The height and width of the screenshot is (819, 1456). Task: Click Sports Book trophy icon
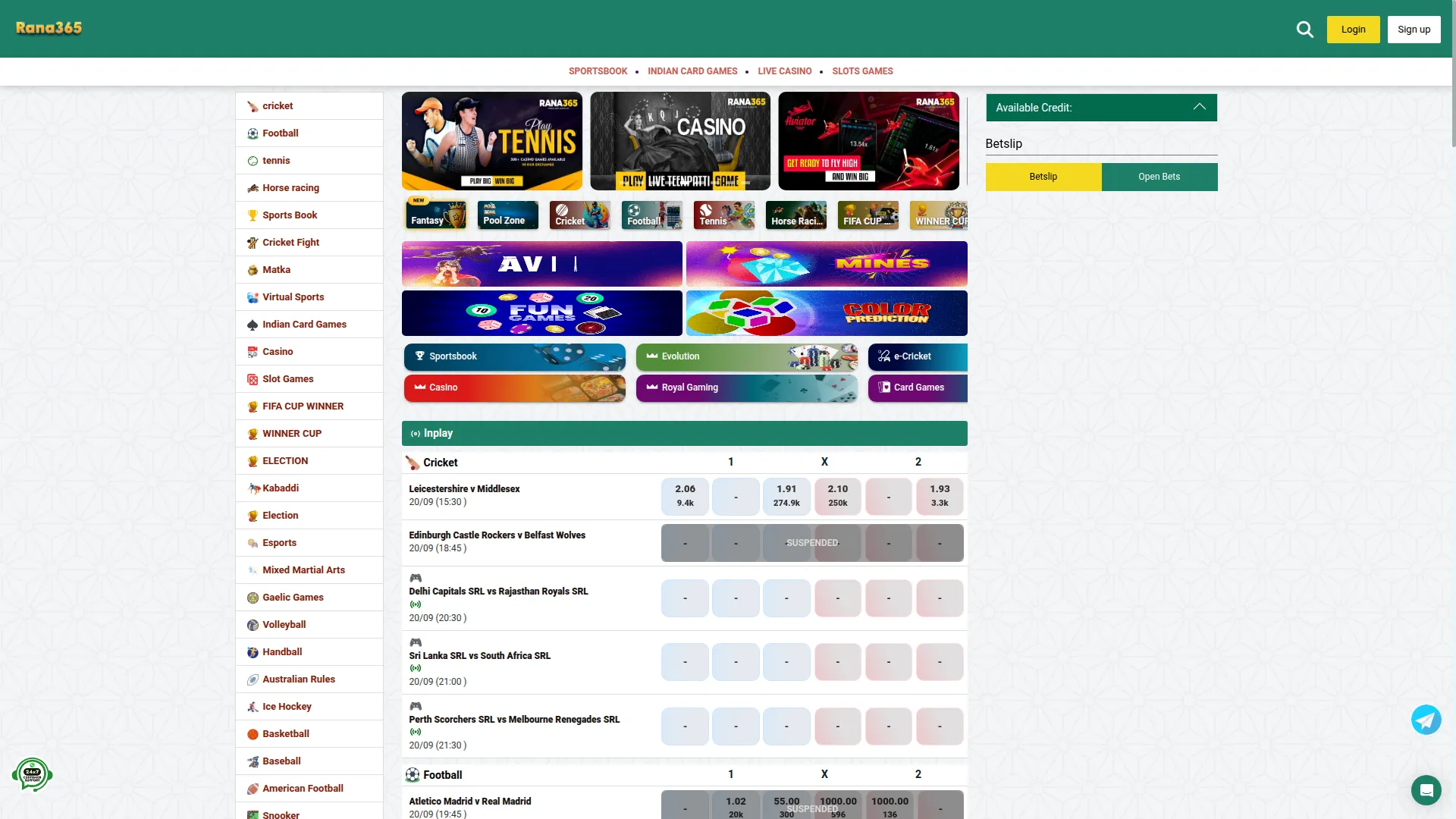pos(253,215)
